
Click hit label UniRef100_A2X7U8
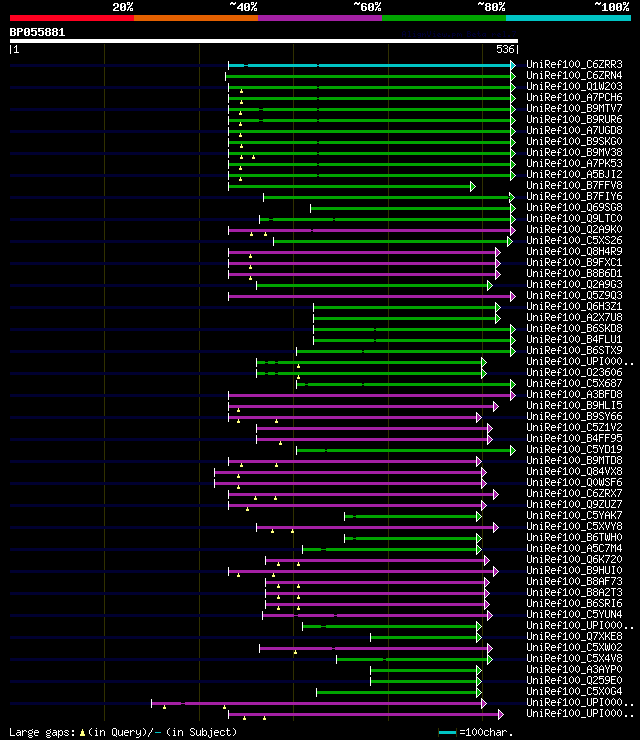point(574,318)
